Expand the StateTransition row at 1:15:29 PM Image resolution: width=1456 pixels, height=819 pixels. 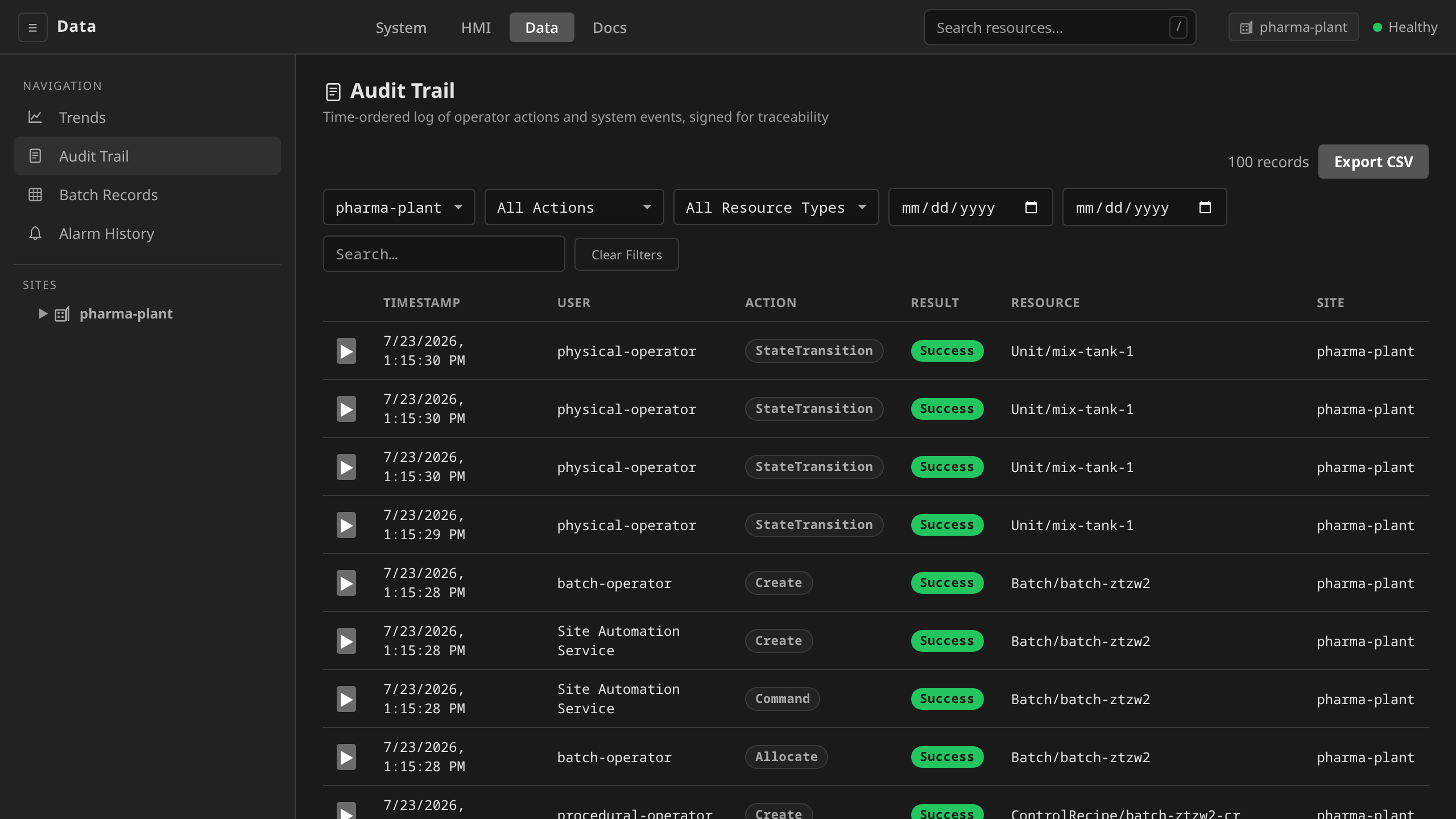tap(346, 525)
